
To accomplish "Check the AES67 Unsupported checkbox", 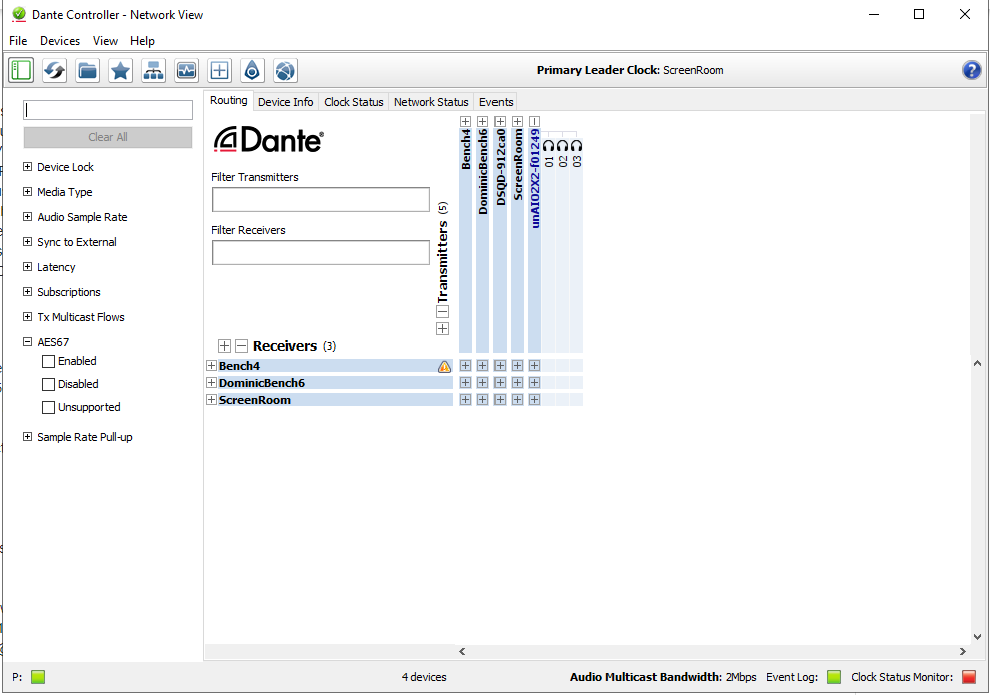I will [48, 408].
